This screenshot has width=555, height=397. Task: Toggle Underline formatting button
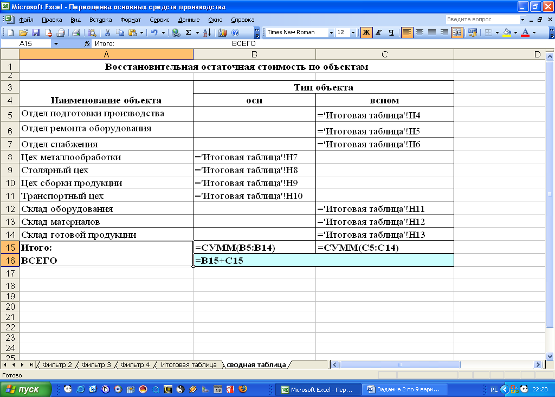[391, 33]
